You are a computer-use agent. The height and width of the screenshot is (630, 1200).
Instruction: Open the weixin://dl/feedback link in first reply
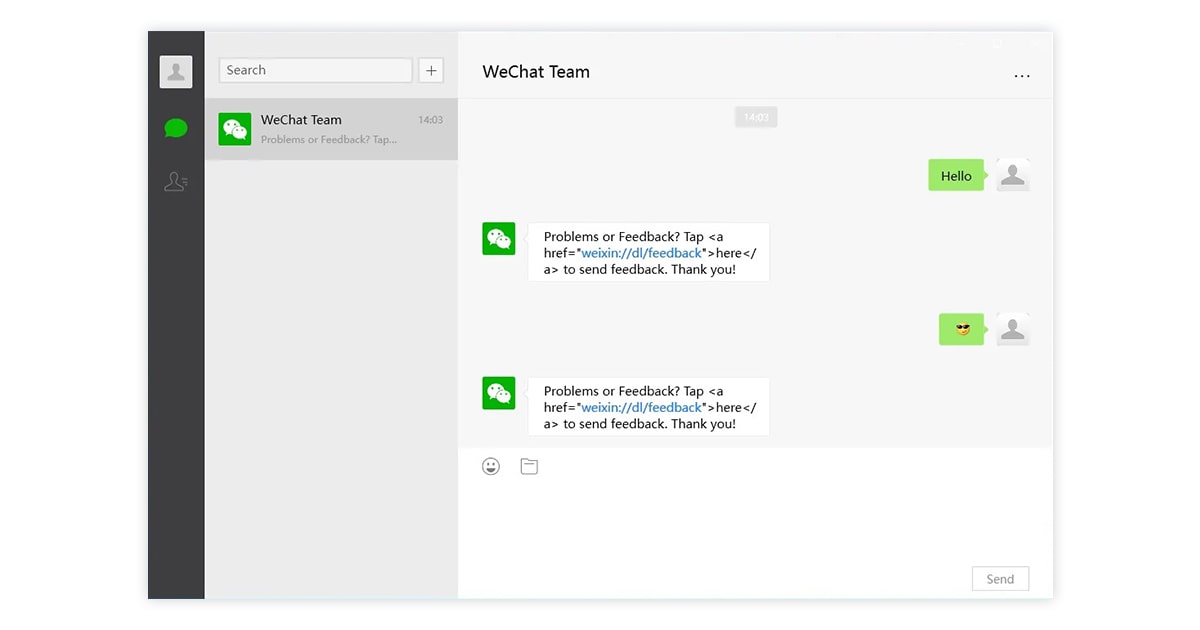642,253
